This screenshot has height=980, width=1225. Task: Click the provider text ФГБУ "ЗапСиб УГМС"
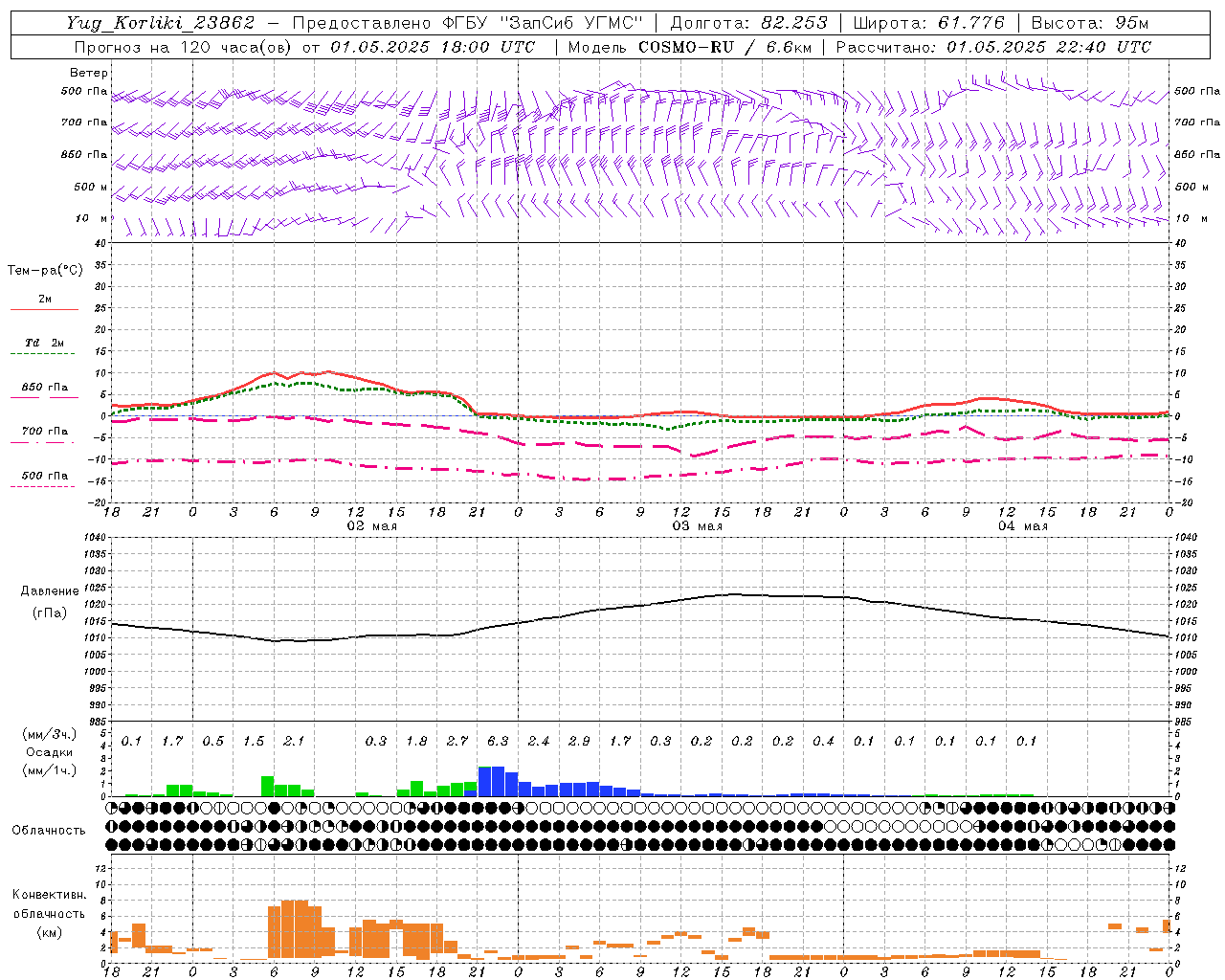point(544,23)
